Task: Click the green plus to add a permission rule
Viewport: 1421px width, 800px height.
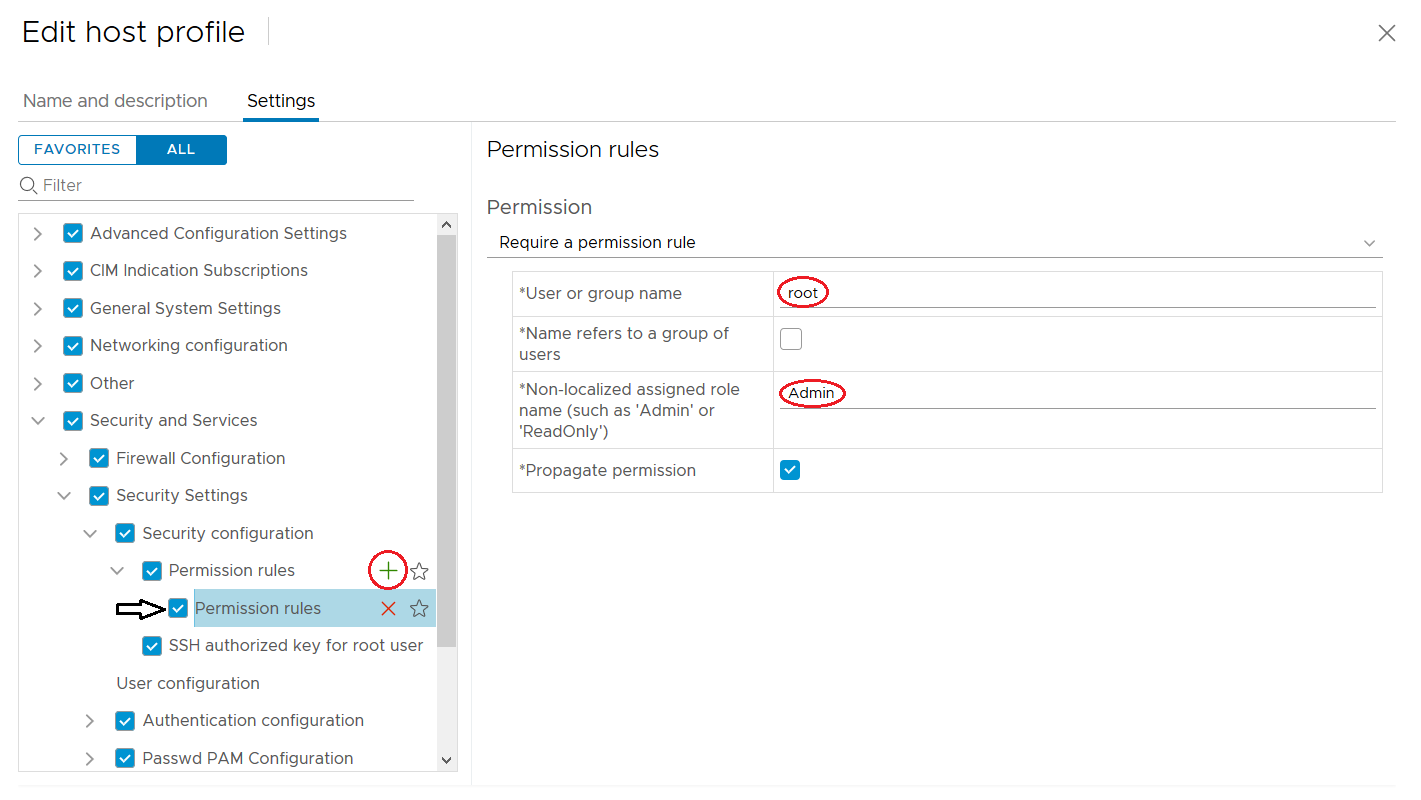Action: 388,570
